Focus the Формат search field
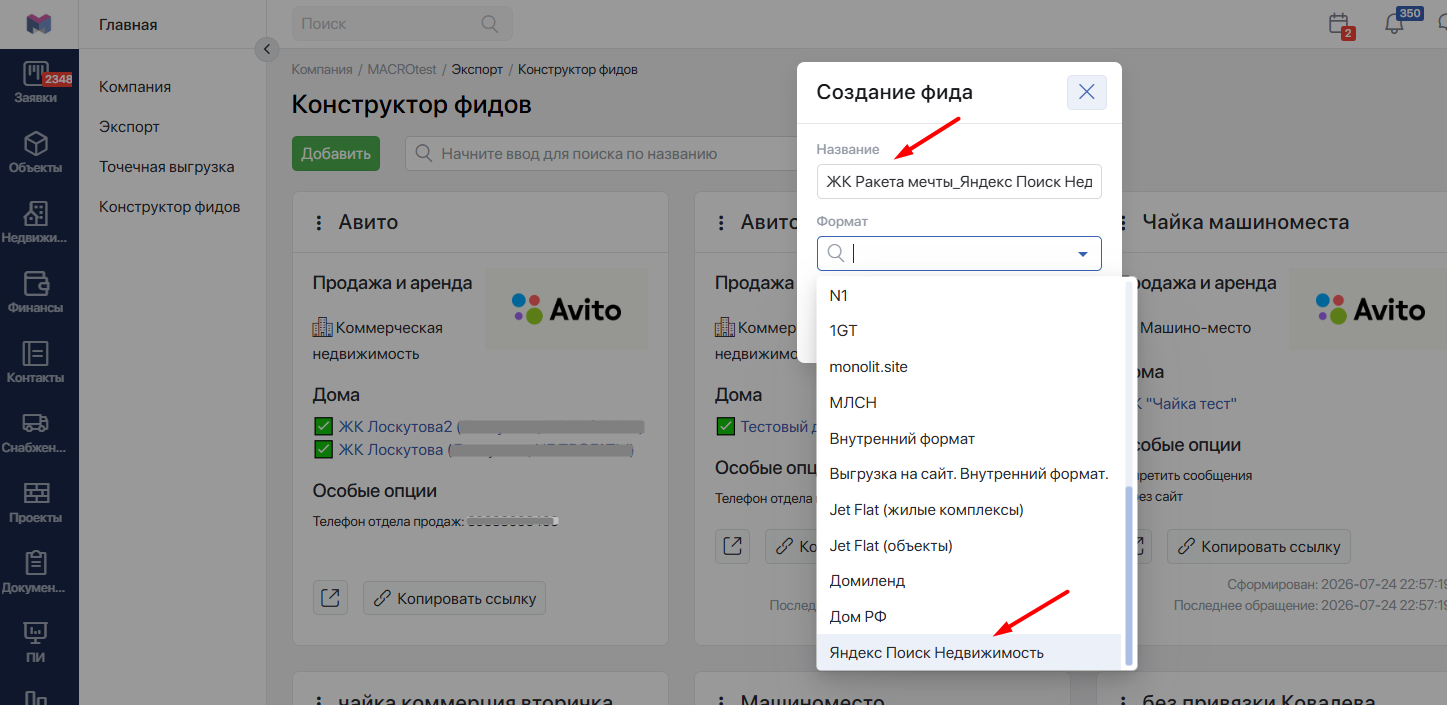 [959, 254]
